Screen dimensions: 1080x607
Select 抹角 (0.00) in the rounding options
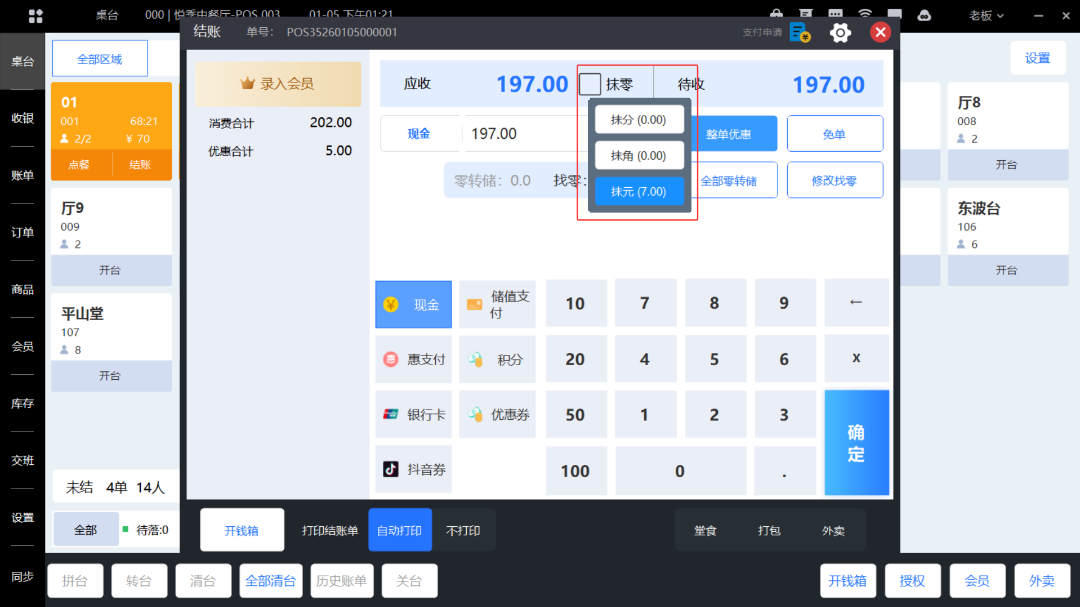[x=637, y=155]
